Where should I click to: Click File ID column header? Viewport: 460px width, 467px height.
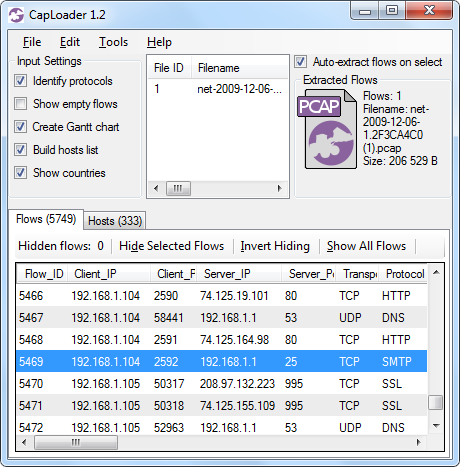[x=169, y=68]
